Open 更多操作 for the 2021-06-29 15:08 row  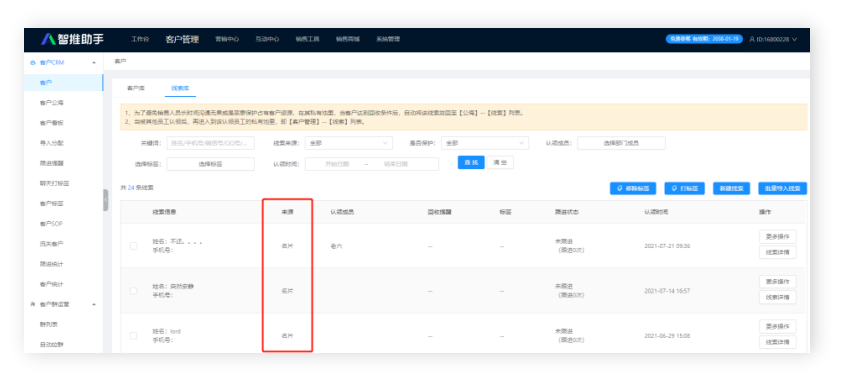[777, 326]
